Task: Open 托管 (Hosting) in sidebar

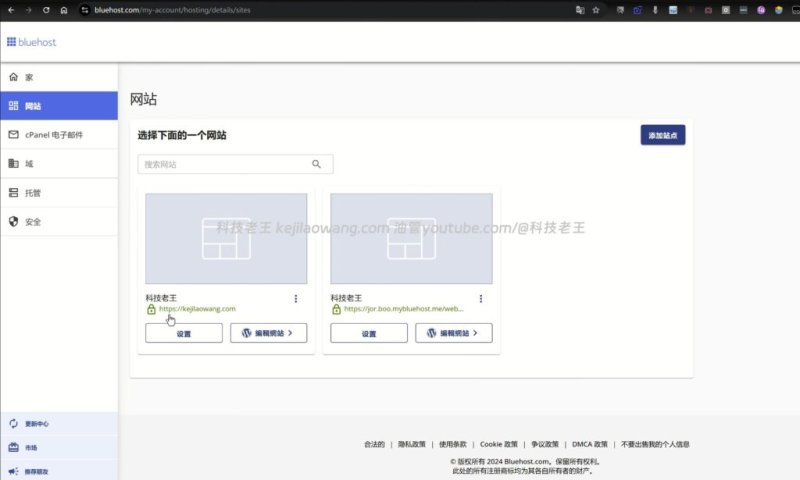Action: pyautogui.click(x=59, y=193)
